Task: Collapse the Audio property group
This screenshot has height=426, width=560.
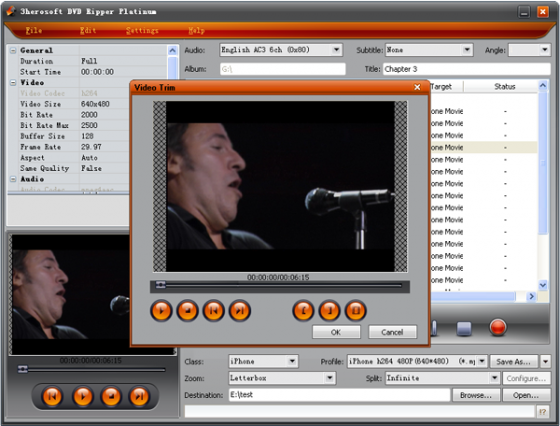Action: tap(13, 179)
